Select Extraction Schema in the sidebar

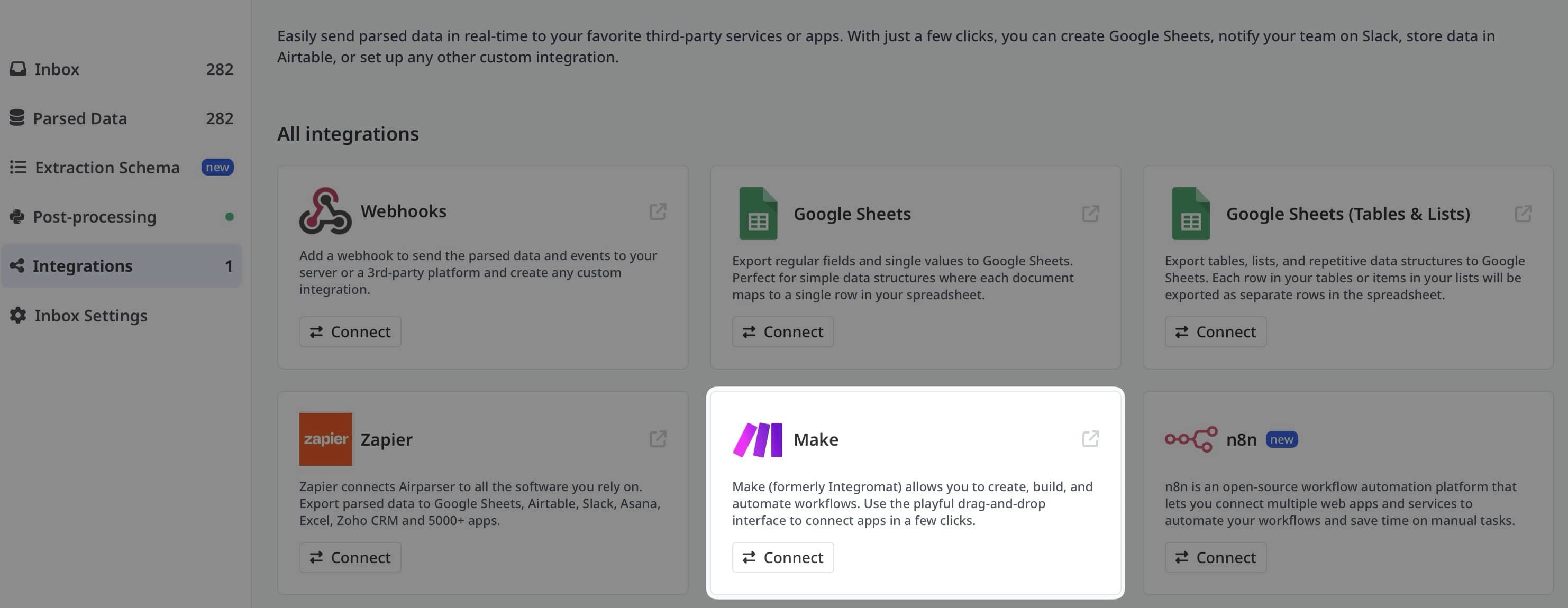click(107, 167)
